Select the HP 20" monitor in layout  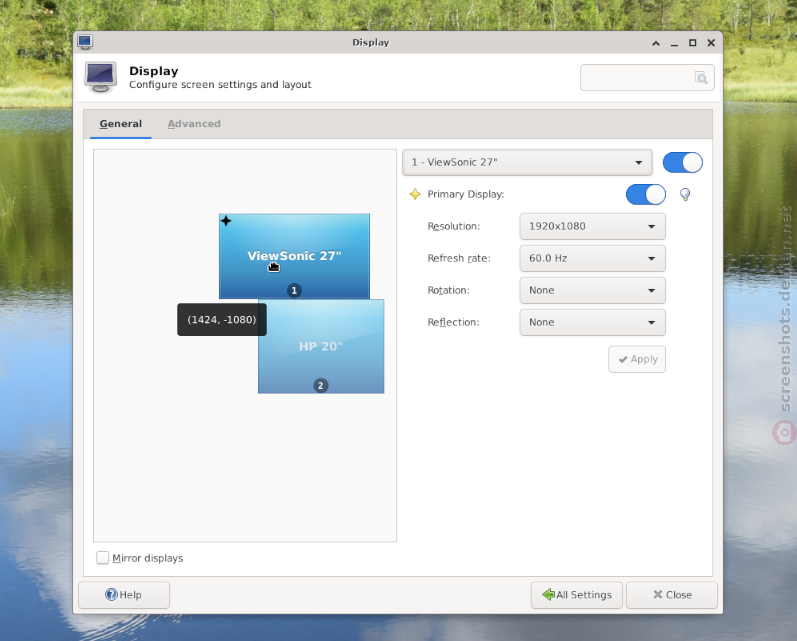pos(321,346)
